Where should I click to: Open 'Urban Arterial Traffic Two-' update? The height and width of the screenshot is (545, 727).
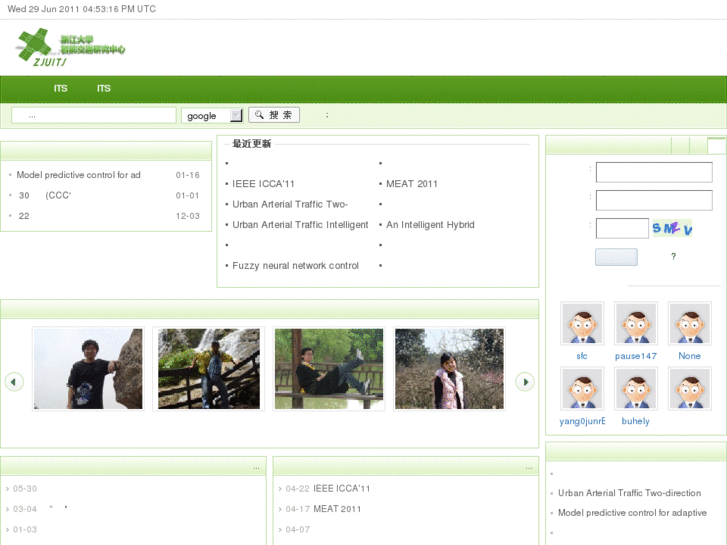290,204
